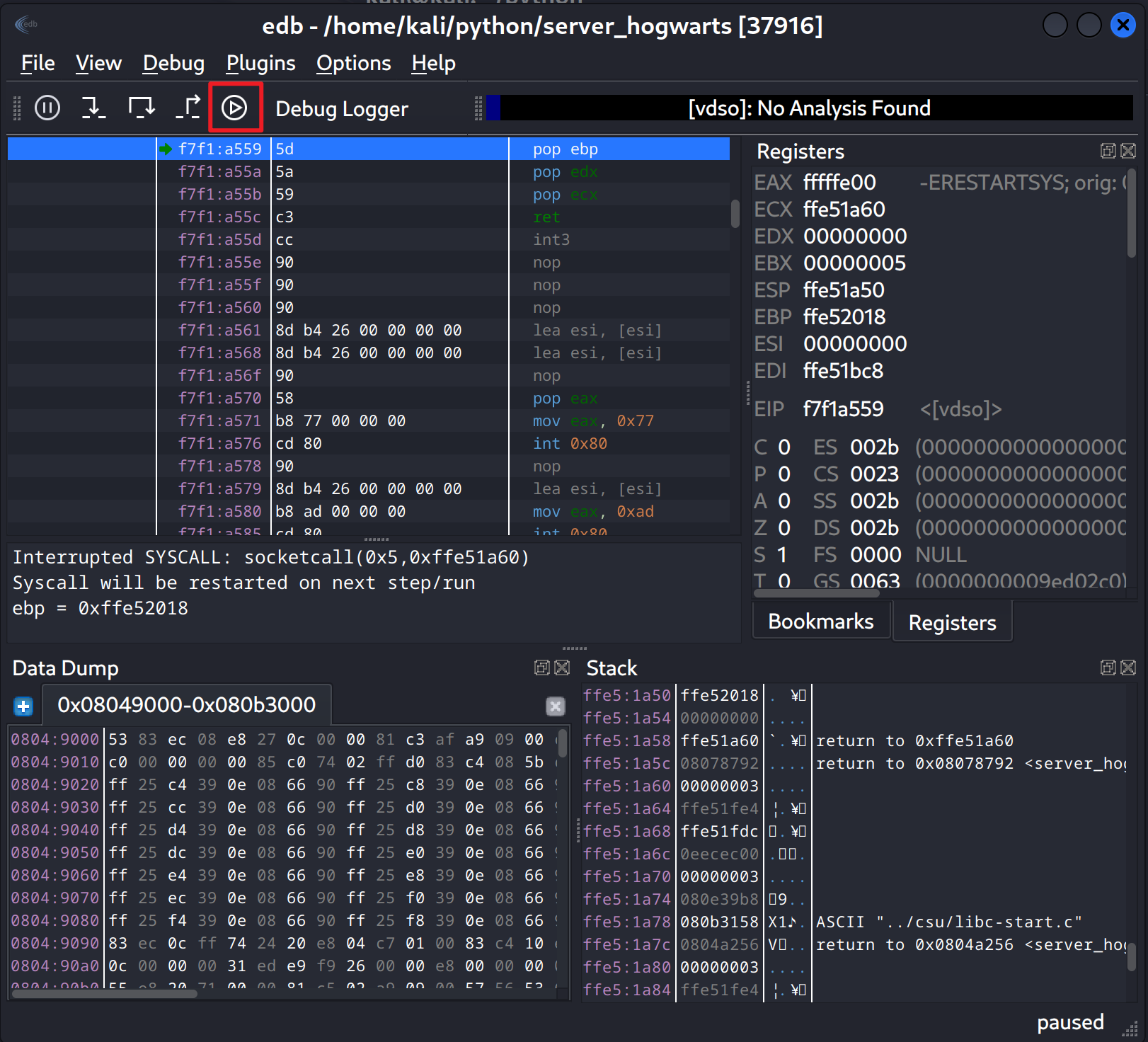Select the current instruction pop ebp row
Screen dimensions: 1148x1042
(x=368, y=149)
